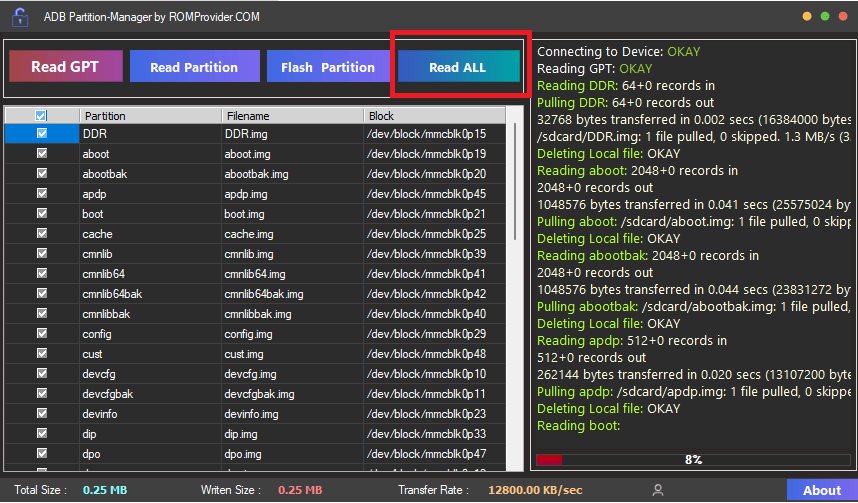Click the Flash Partition button
Image resolution: width=858 pixels, height=503 pixels.
click(328, 67)
